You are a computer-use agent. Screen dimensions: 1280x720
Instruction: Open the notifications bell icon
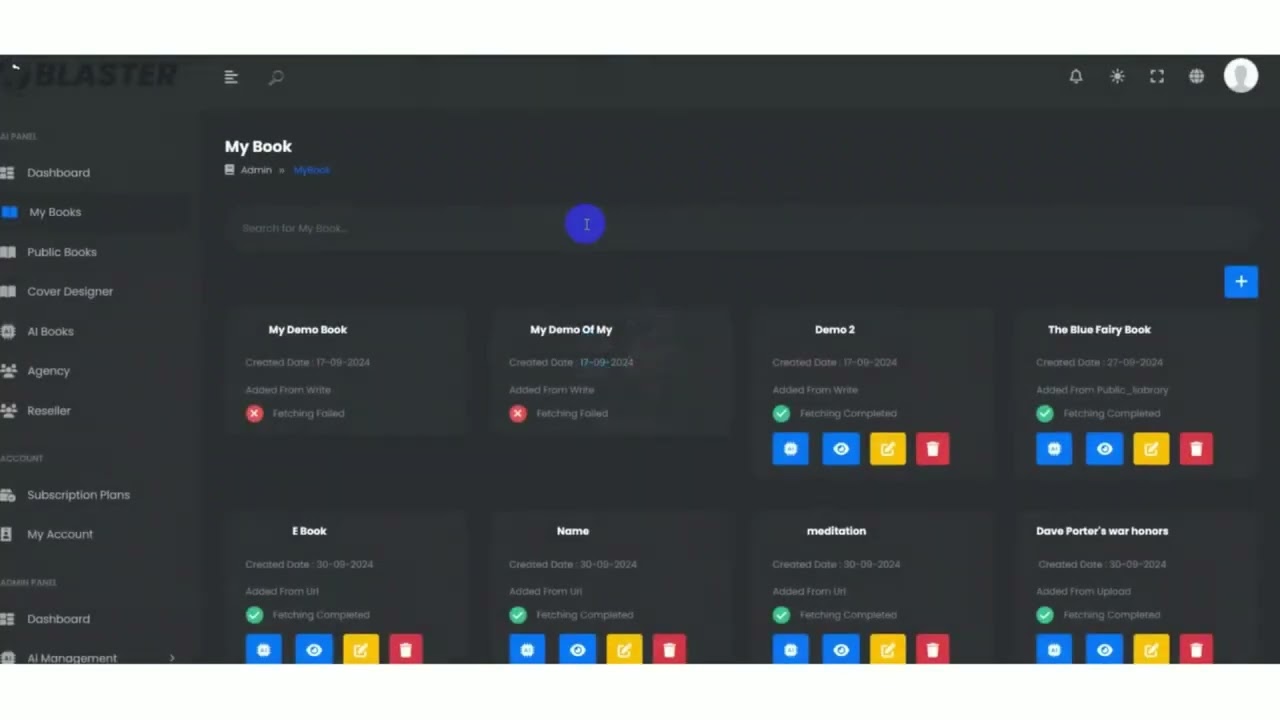(1076, 76)
